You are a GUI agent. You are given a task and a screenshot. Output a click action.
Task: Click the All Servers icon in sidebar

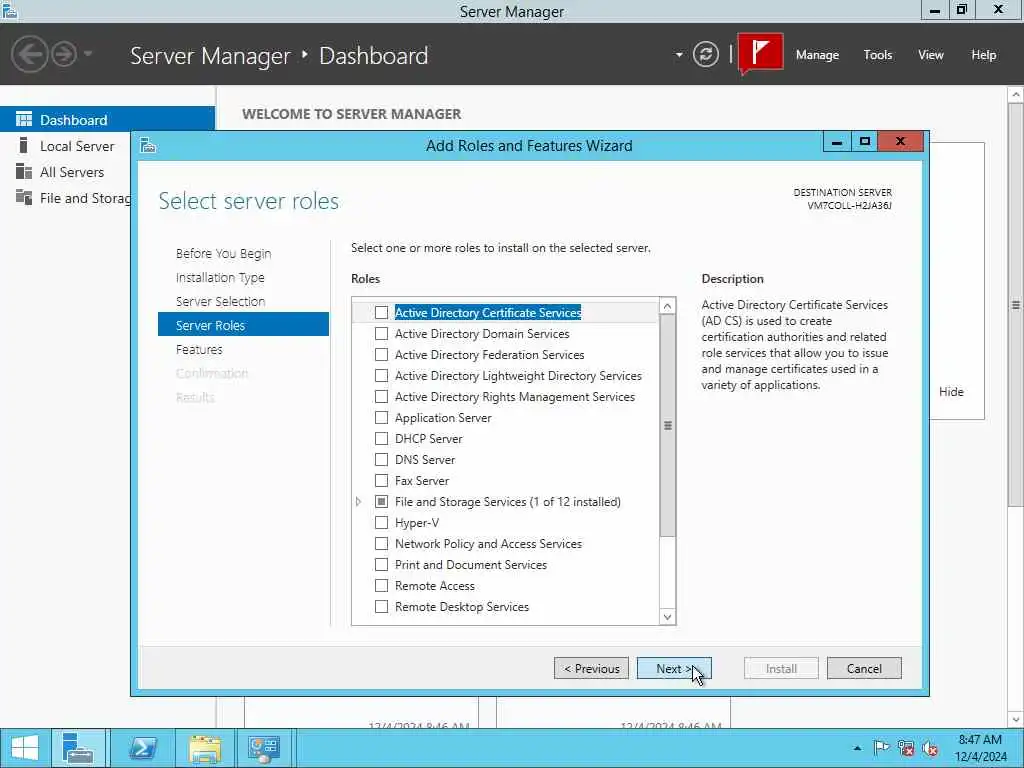24,171
